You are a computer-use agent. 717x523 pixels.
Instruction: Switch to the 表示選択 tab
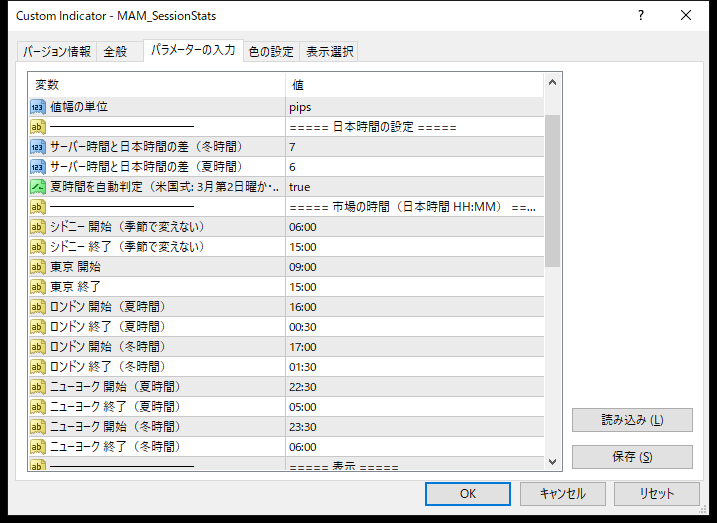329,51
